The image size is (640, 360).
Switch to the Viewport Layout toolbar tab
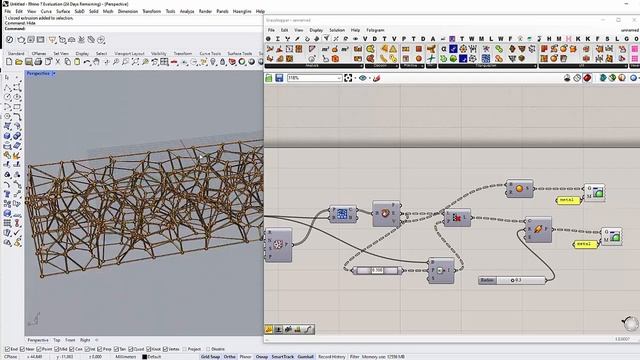point(129,53)
